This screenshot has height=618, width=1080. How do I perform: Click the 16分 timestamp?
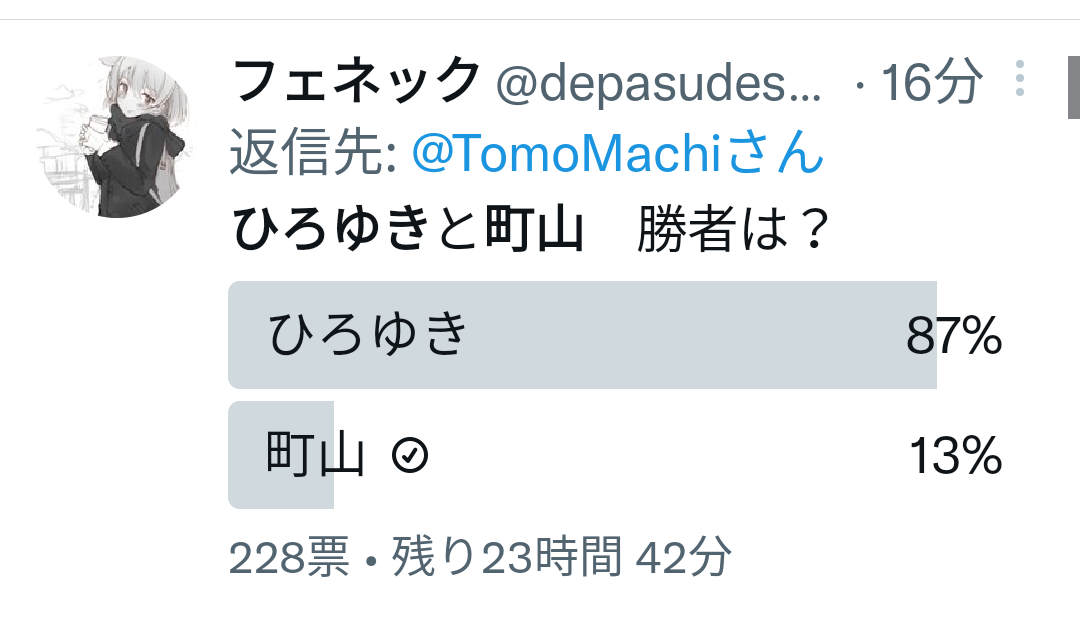coord(931,82)
